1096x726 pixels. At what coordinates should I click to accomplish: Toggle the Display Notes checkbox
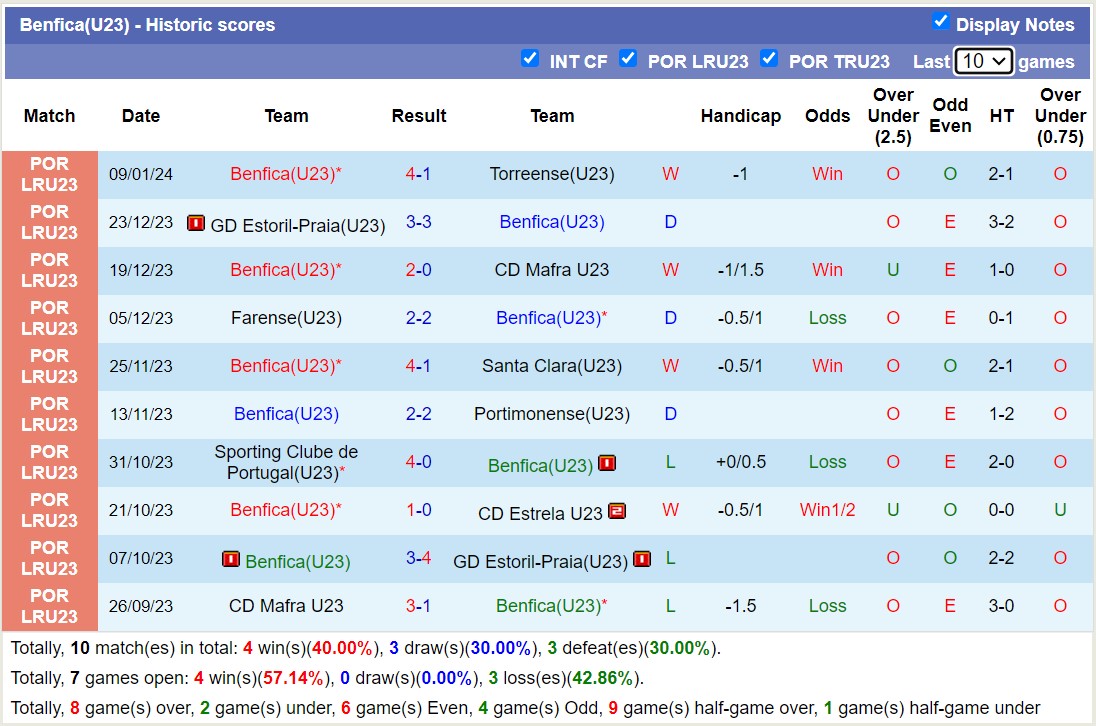click(940, 22)
